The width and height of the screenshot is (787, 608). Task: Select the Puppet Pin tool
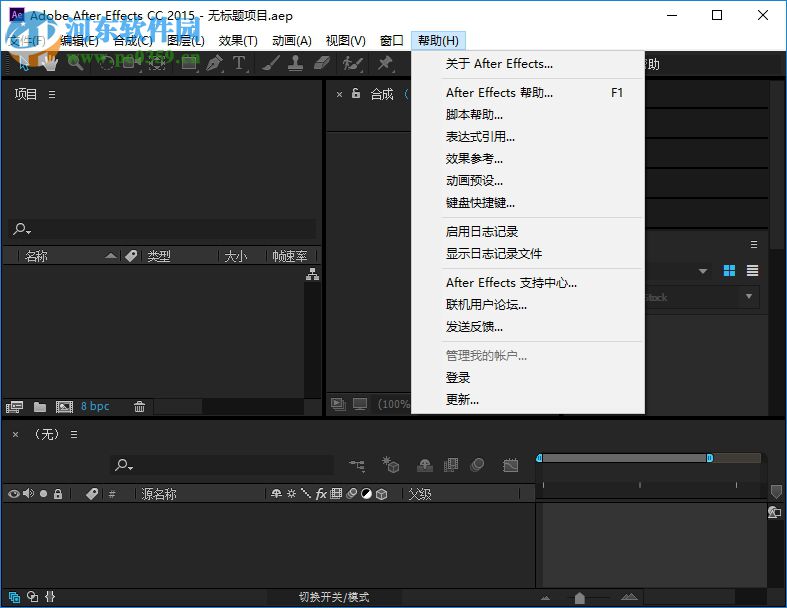point(385,63)
